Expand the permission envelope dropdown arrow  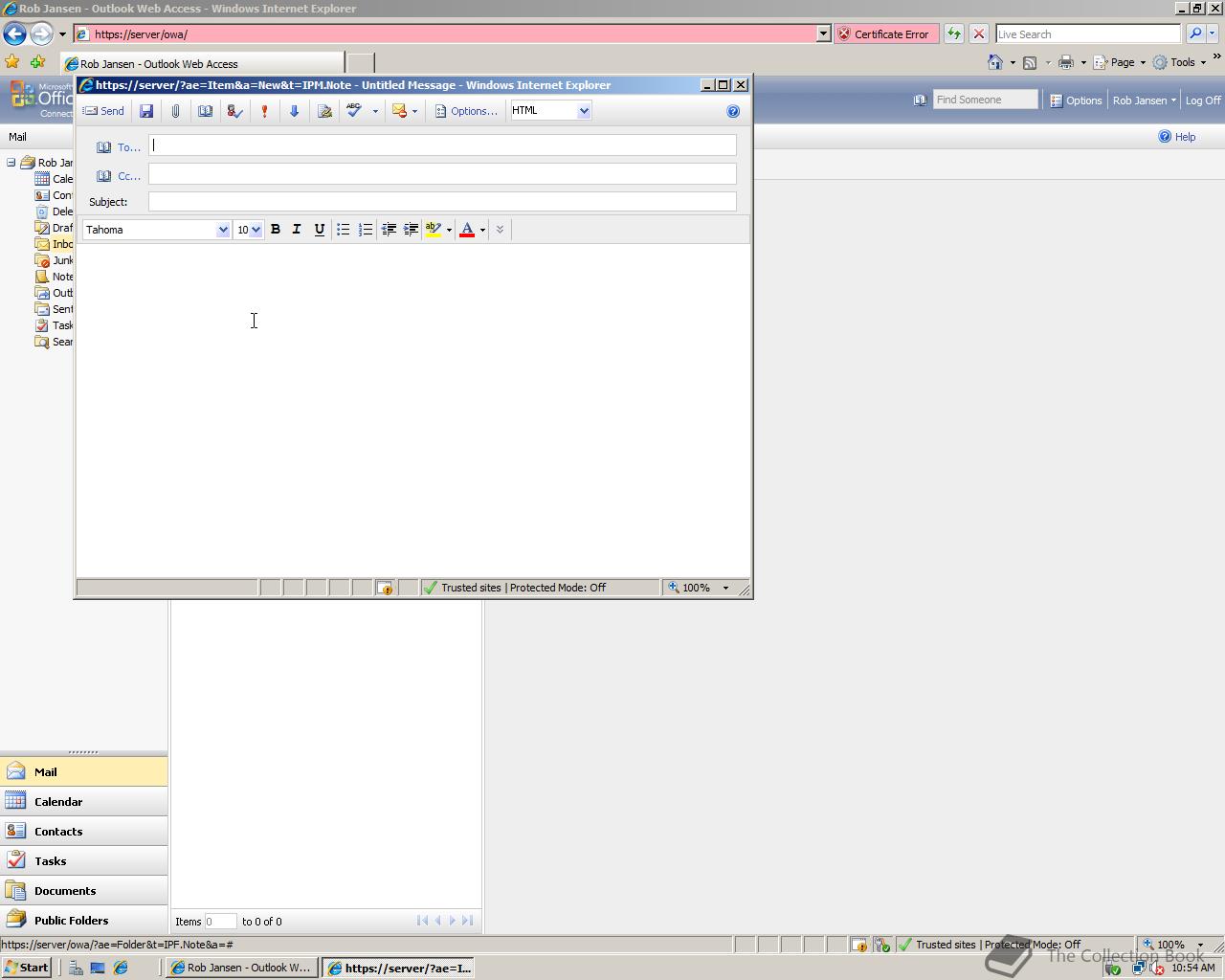414,111
